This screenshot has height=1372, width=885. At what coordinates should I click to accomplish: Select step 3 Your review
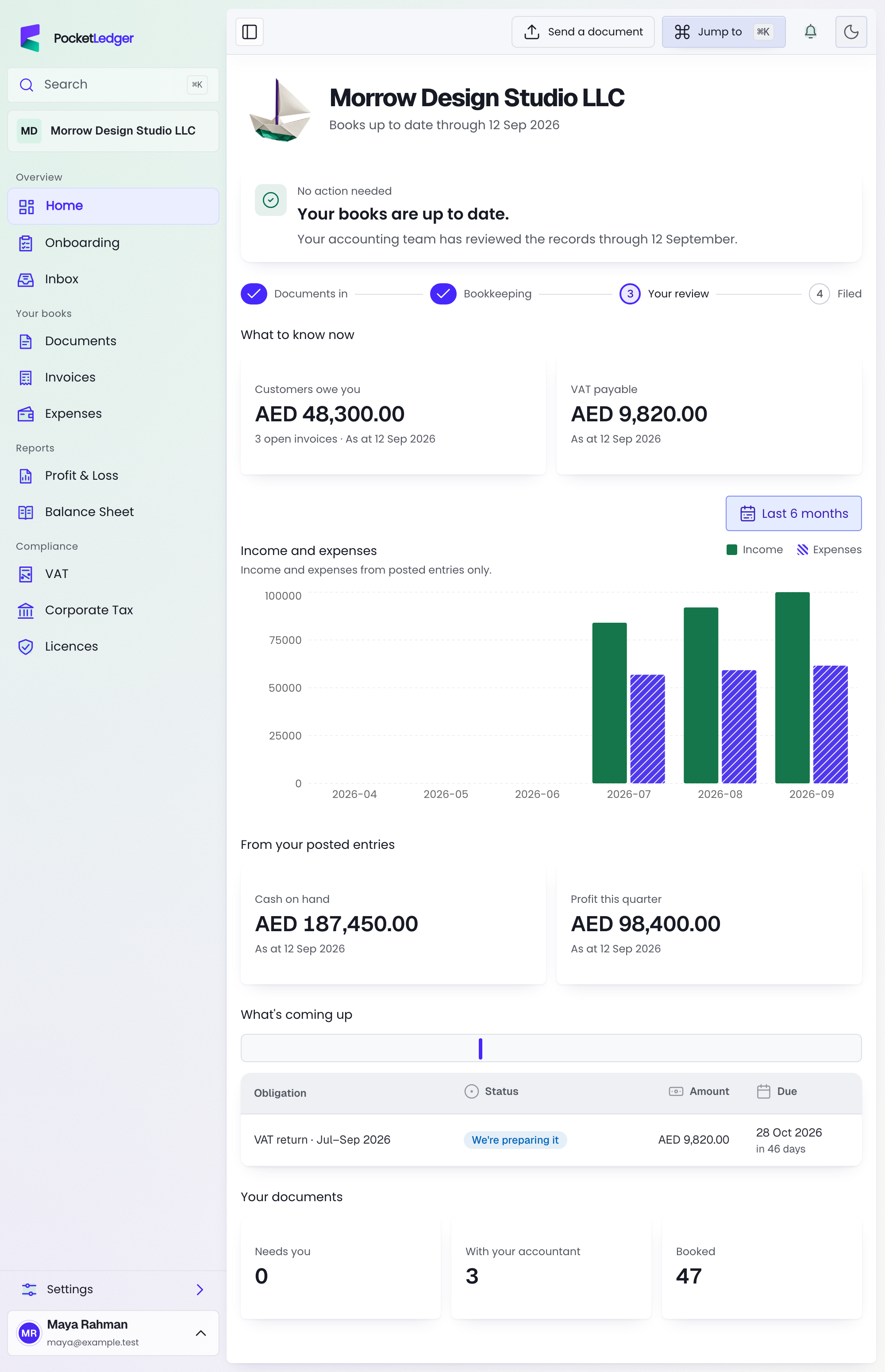(664, 294)
